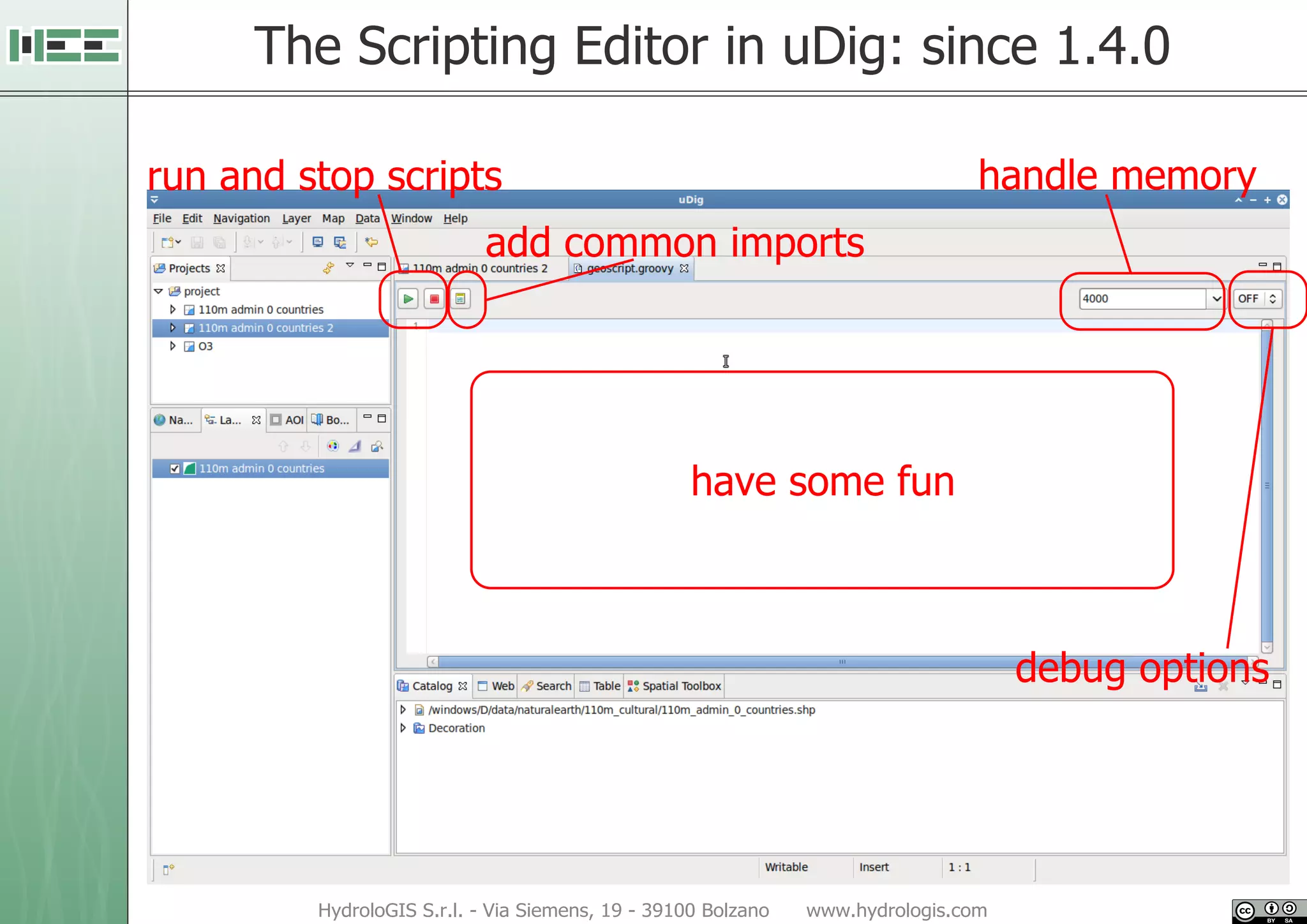Viewport: 1307px width, 924px height.
Task: Select the O3 map in Projects tree
Action: (205, 346)
